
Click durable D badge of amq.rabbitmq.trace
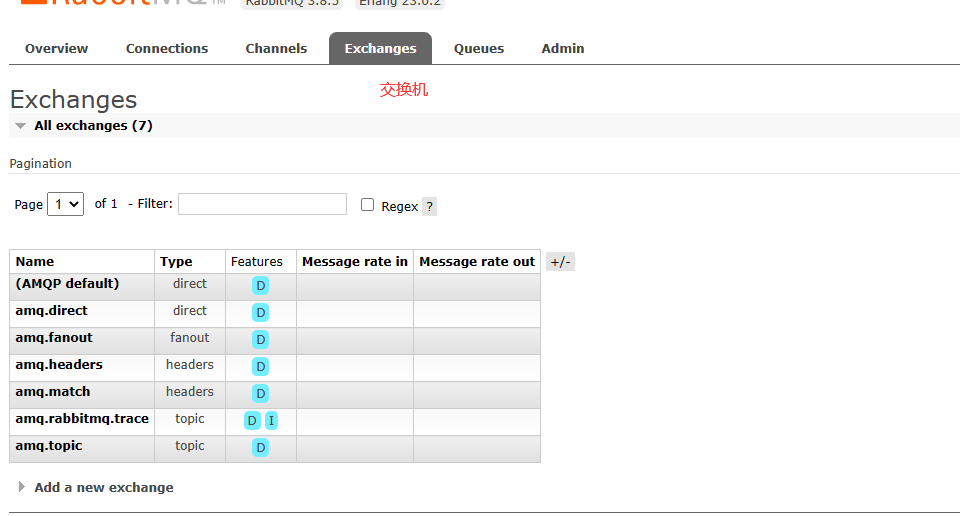pos(252,421)
